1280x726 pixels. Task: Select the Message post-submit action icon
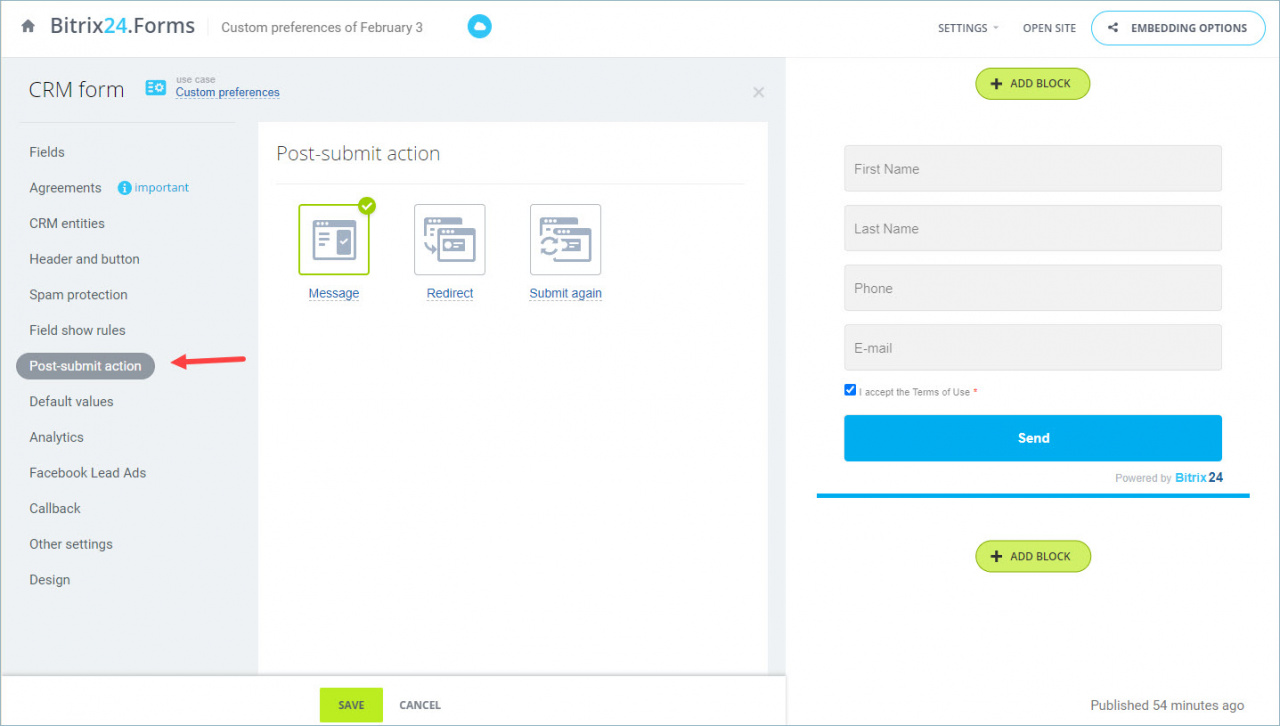[x=334, y=240]
